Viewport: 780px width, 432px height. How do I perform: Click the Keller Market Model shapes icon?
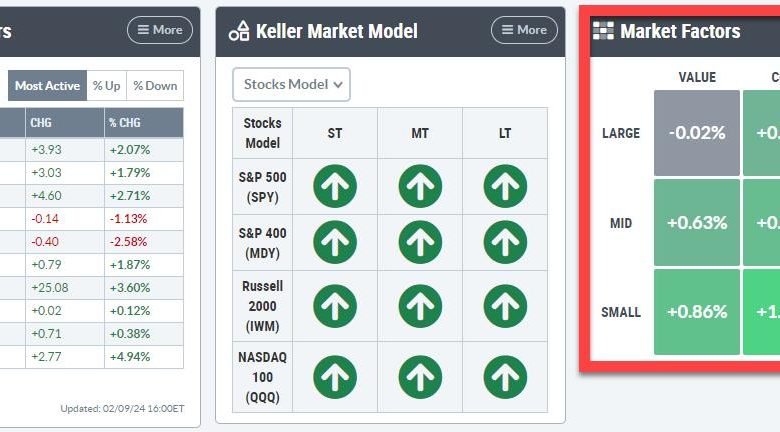(x=239, y=31)
